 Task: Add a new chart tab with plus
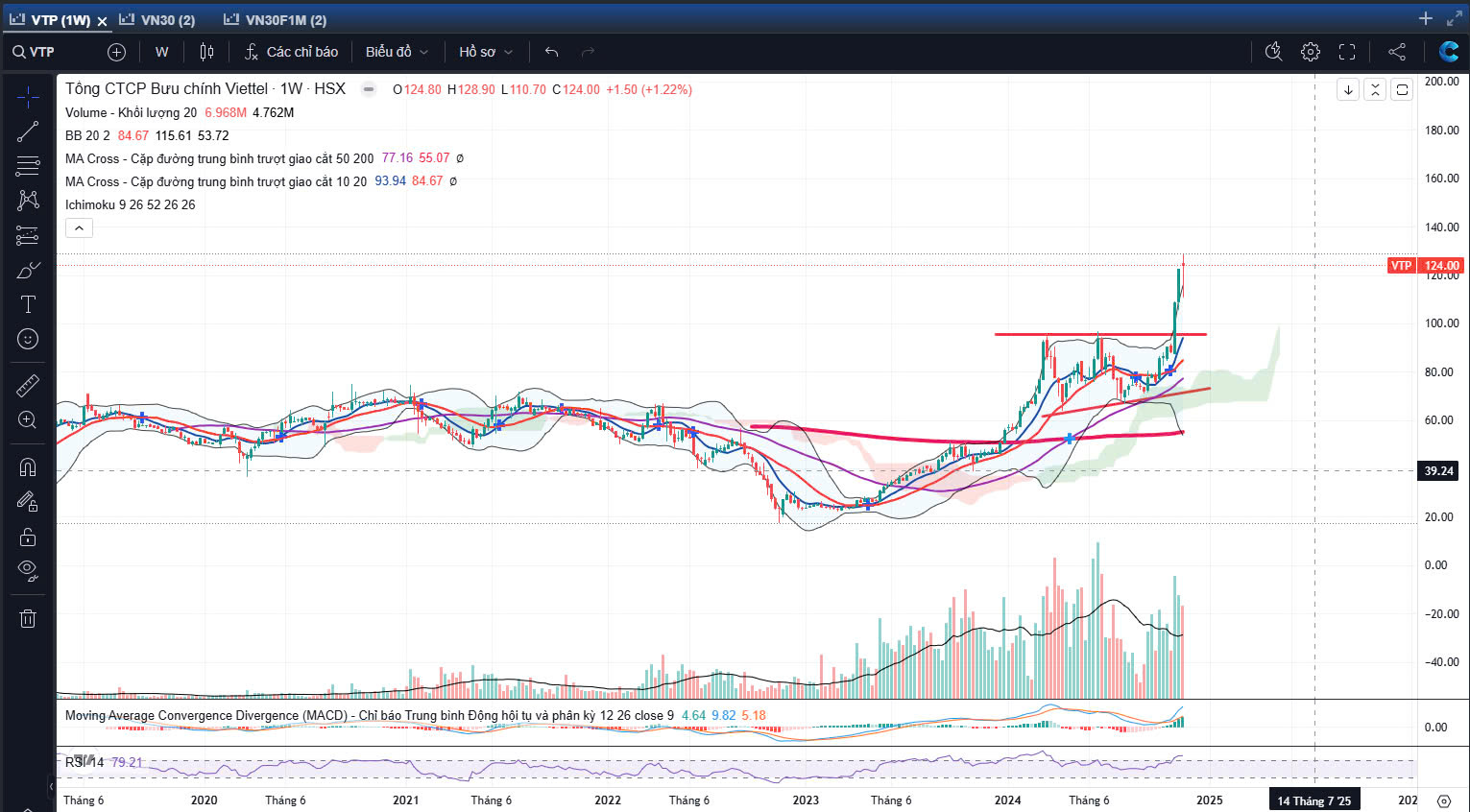coord(1426,18)
